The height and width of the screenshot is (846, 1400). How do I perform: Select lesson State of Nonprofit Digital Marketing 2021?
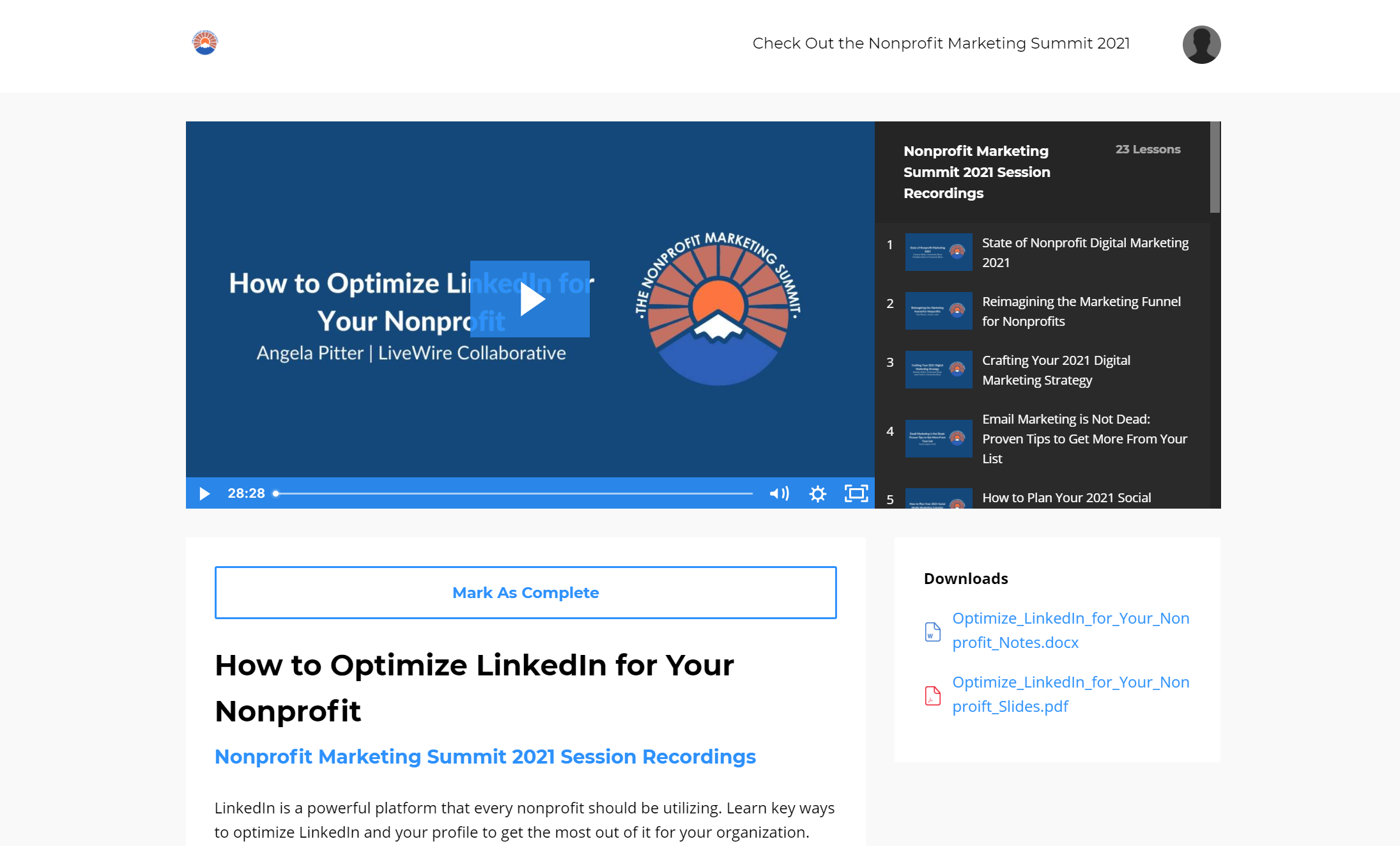pos(1084,252)
